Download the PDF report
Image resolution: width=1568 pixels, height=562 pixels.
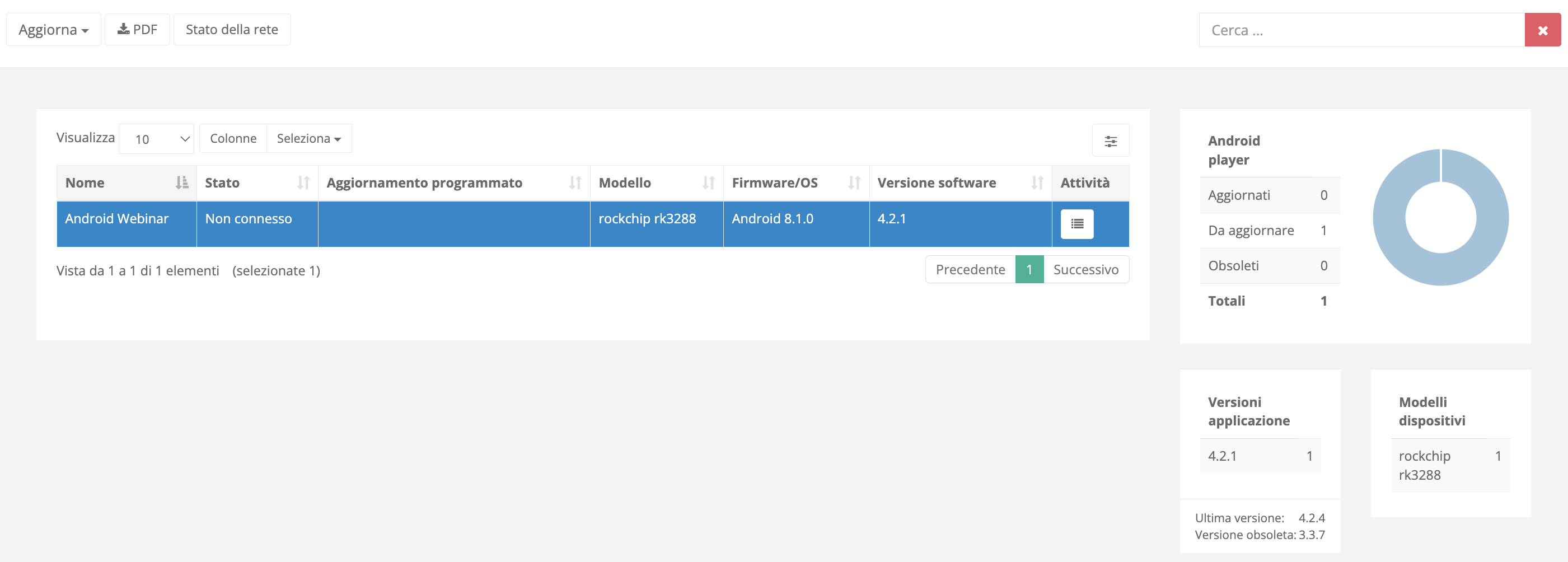(137, 29)
